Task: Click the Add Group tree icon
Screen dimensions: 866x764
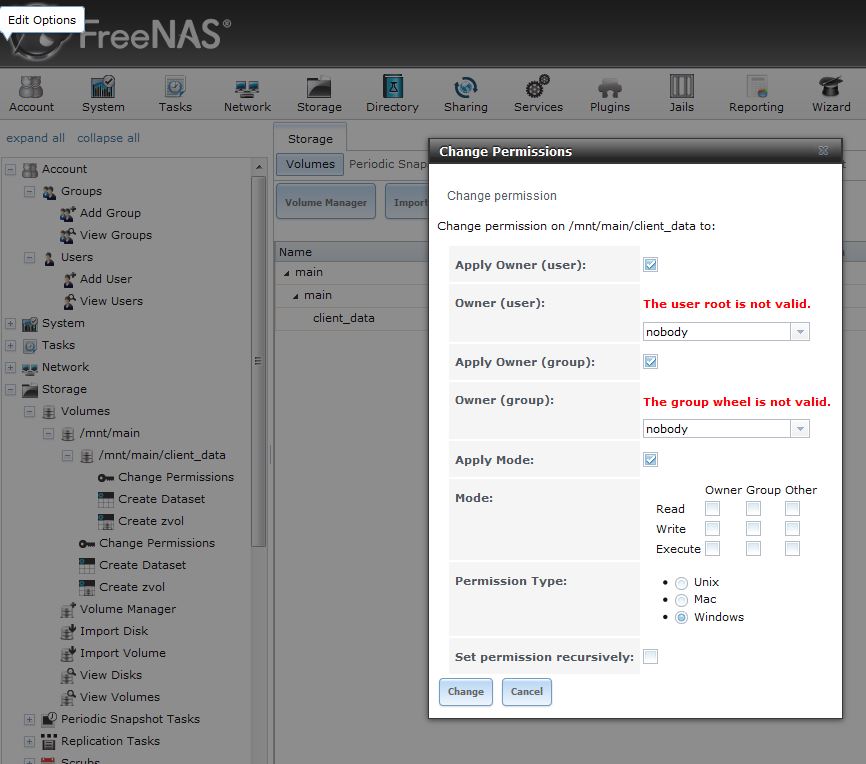Action: (x=67, y=213)
